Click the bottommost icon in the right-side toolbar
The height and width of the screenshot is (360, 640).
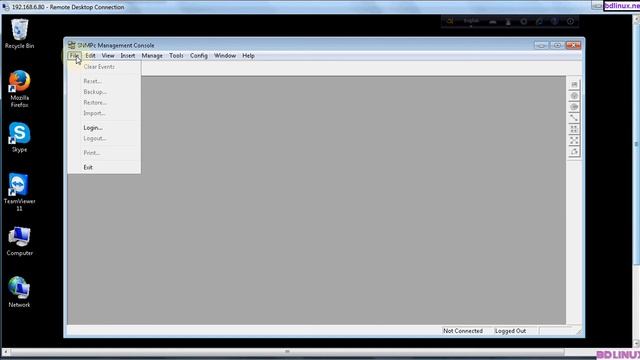click(574, 151)
